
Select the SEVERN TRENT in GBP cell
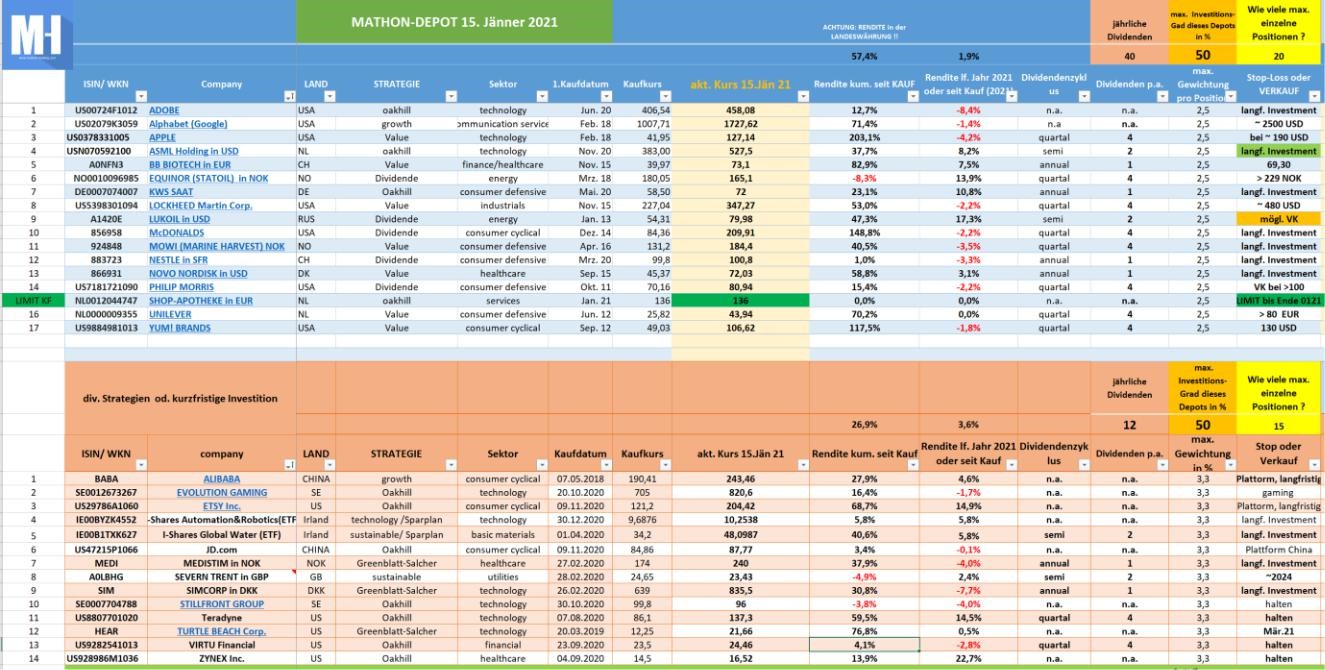pos(221,576)
